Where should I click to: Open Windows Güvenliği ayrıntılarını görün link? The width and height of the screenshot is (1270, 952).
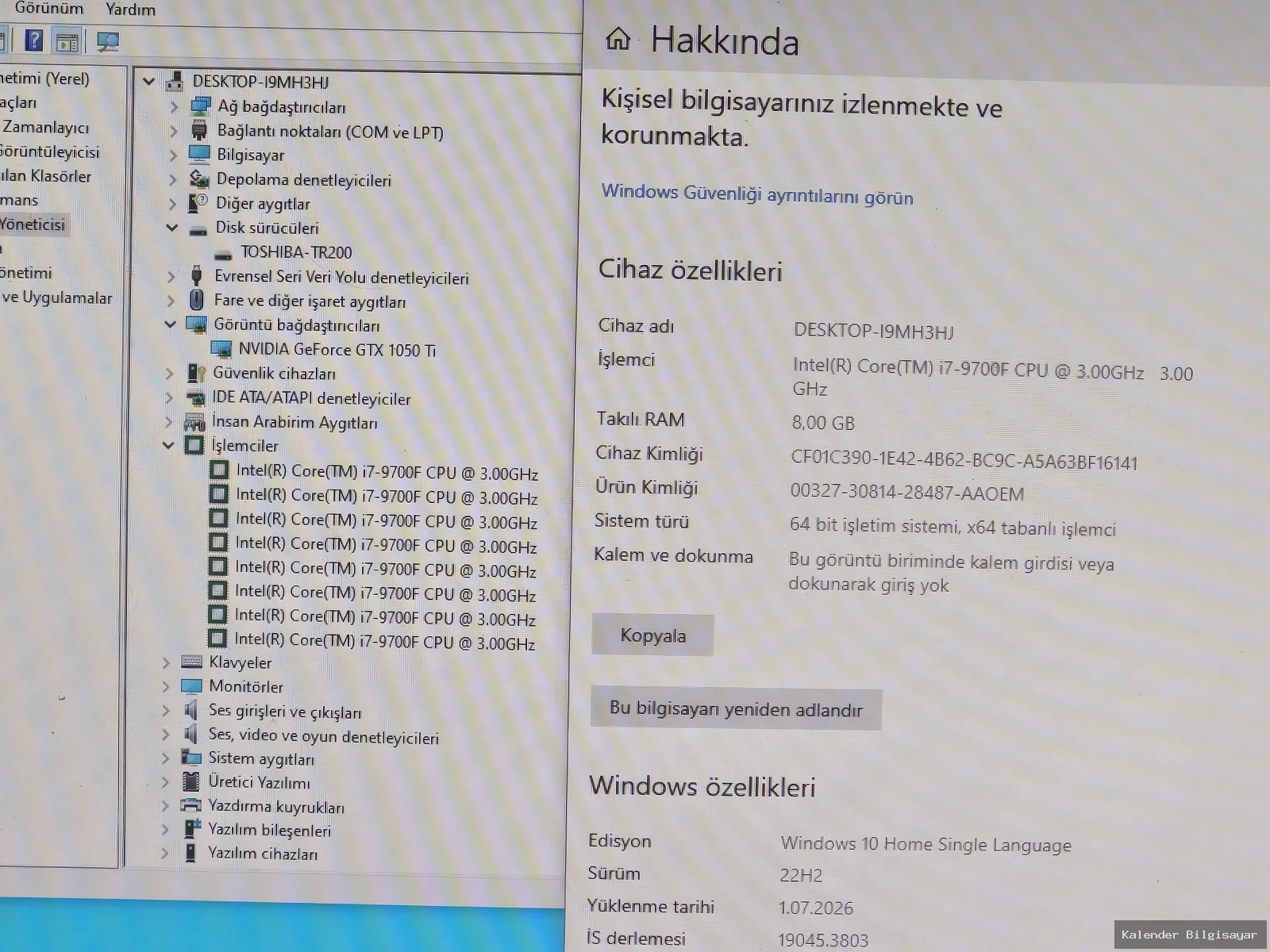pyautogui.click(x=757, y=194)
